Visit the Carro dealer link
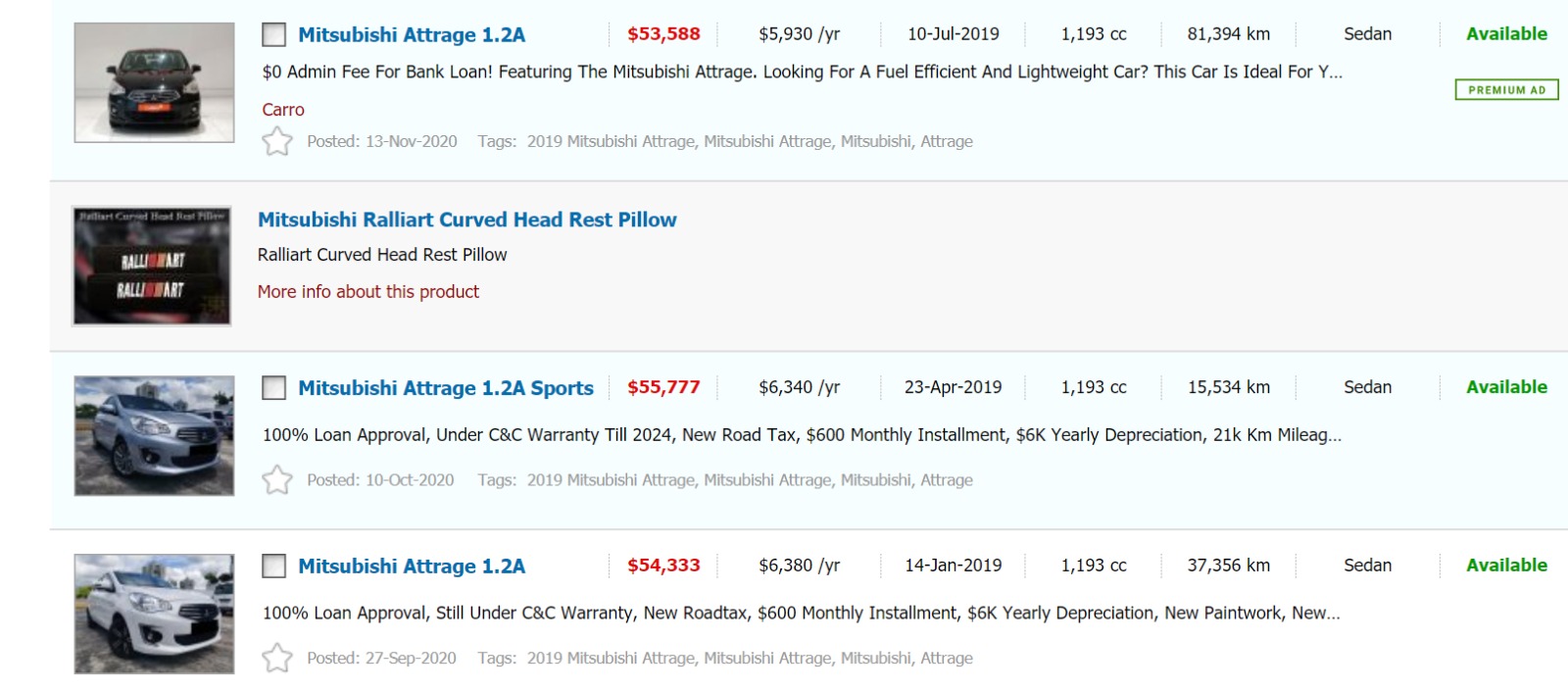The width and height of the screenshot is (1568, 690). [282, 110]
